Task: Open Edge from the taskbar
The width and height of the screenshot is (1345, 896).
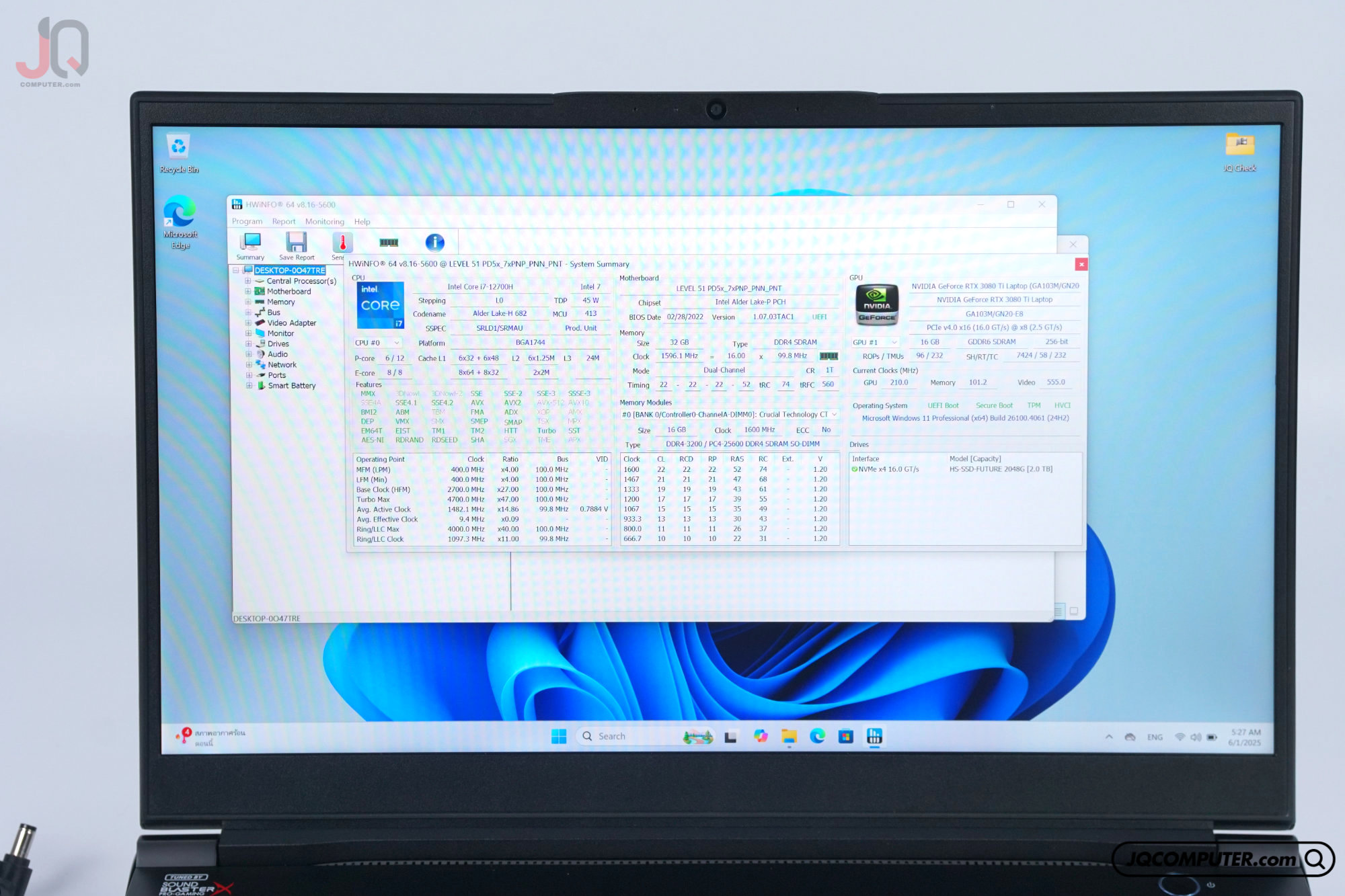Action: 818,736
